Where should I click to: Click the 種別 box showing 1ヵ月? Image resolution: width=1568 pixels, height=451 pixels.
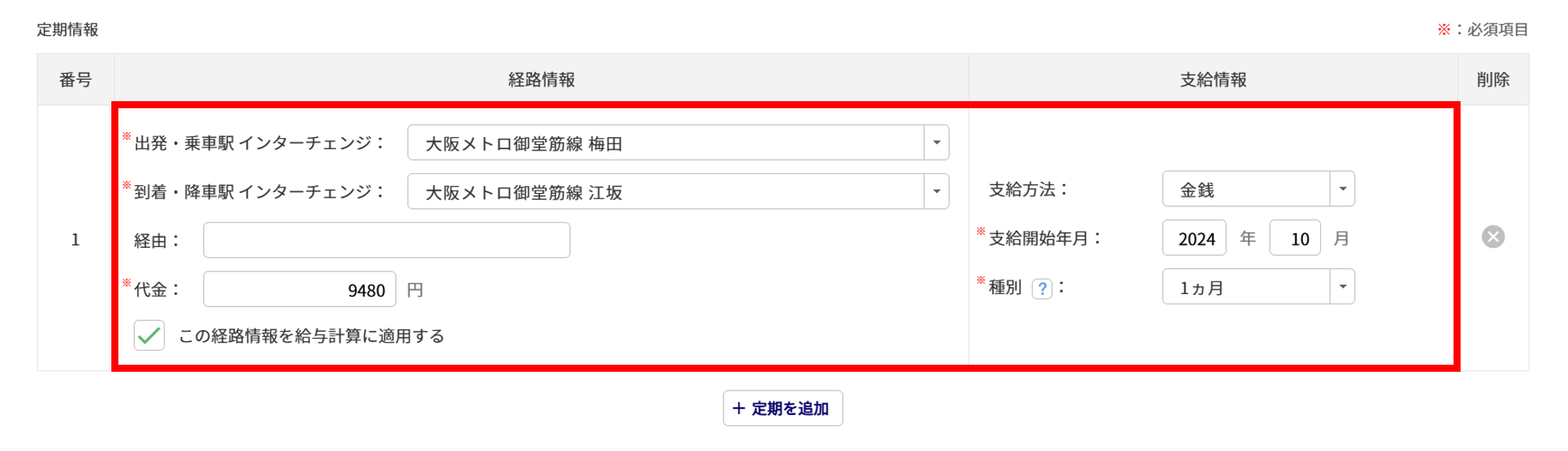click(x=1246, y=287)
